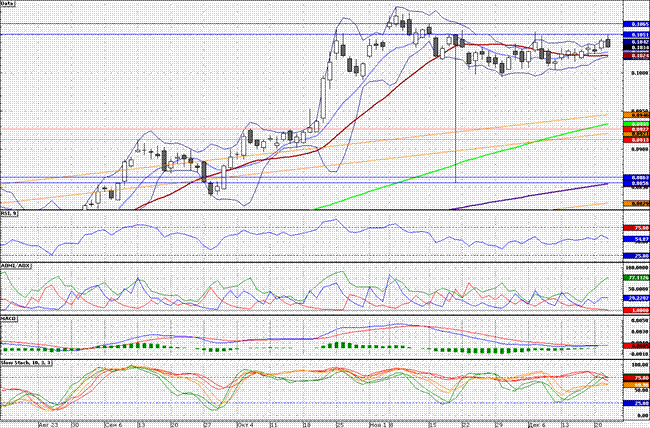Viewport: 650px width, 428px height.
Task: Click the red 0.0913 level tag
Action: point(636,140)
